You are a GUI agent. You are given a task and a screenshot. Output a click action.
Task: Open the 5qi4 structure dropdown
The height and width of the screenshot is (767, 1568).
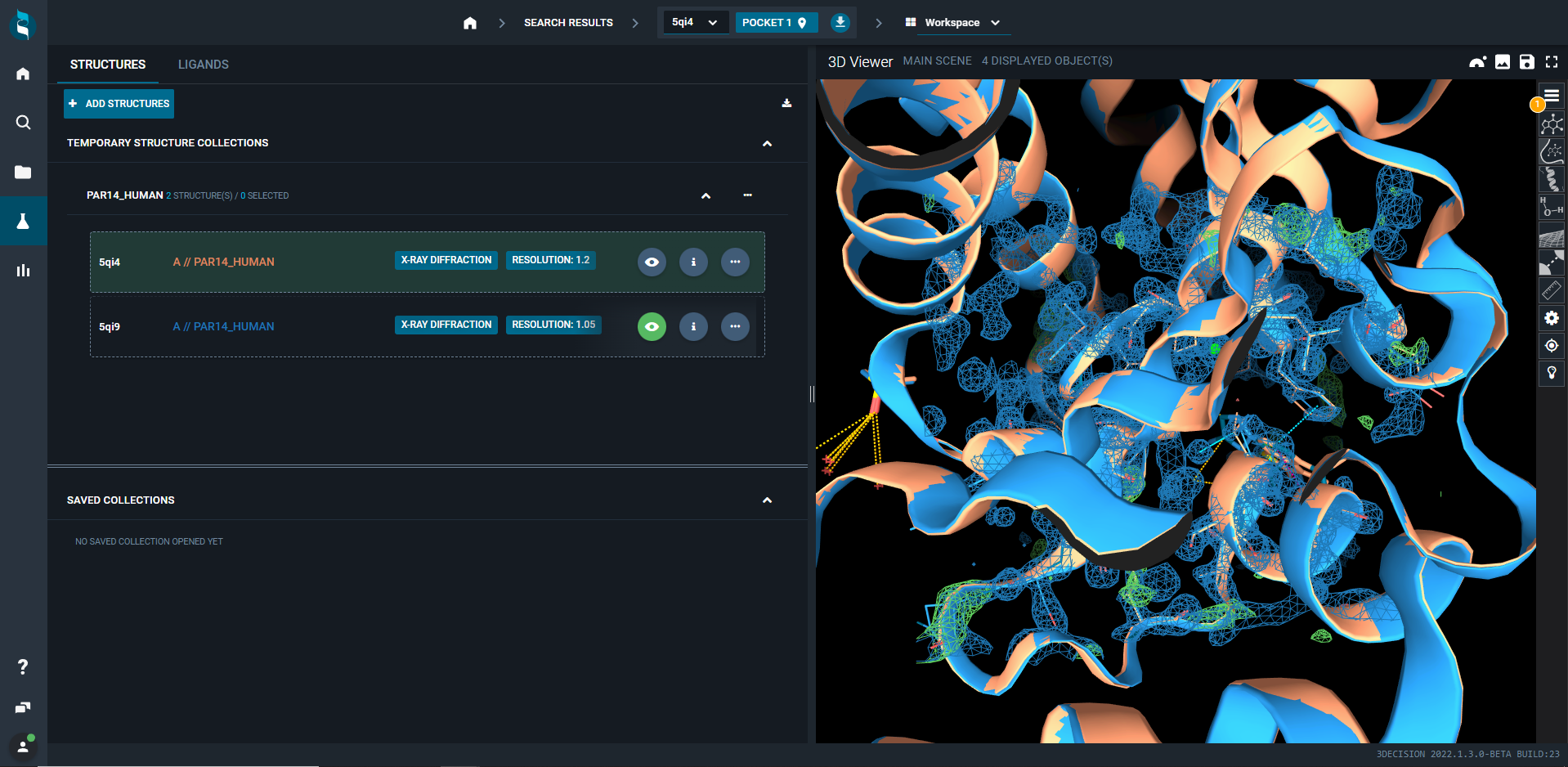pos(694,22)
